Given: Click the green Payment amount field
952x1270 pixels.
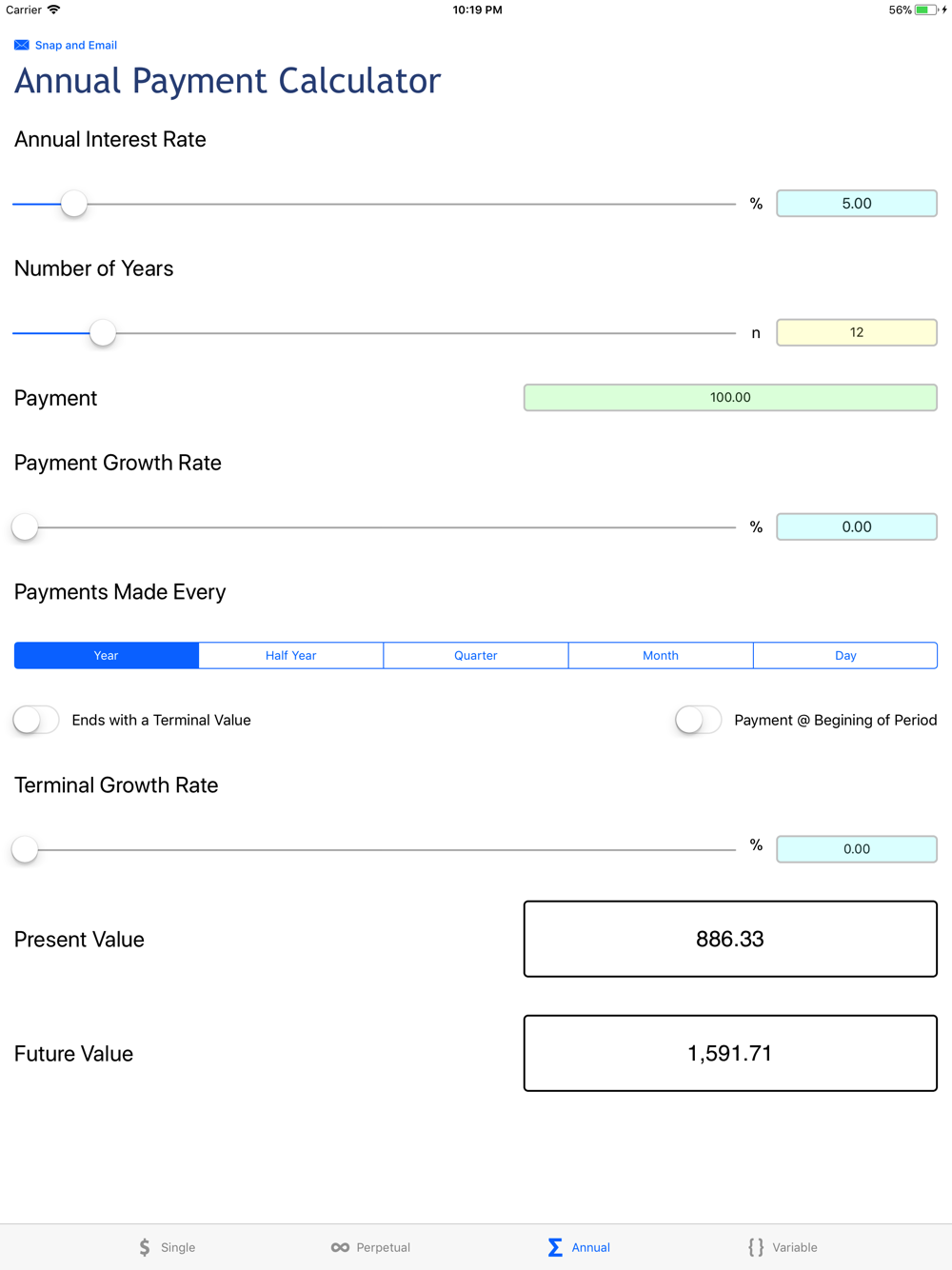Looking at the screenshot, I should [729, 397].
